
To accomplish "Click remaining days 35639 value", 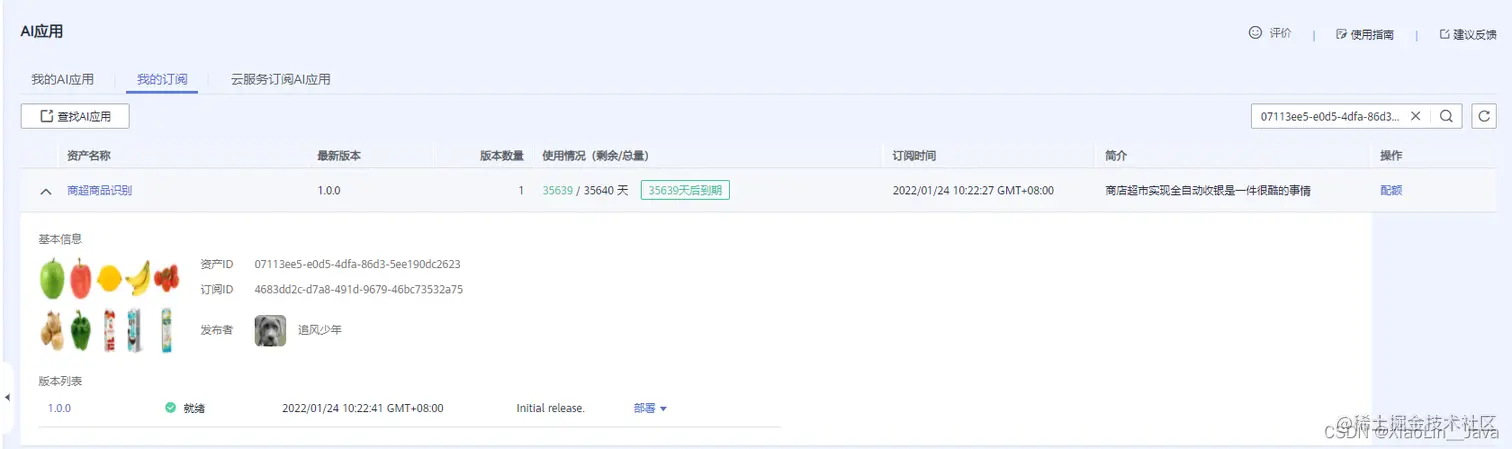I will (x=558, y=190).
